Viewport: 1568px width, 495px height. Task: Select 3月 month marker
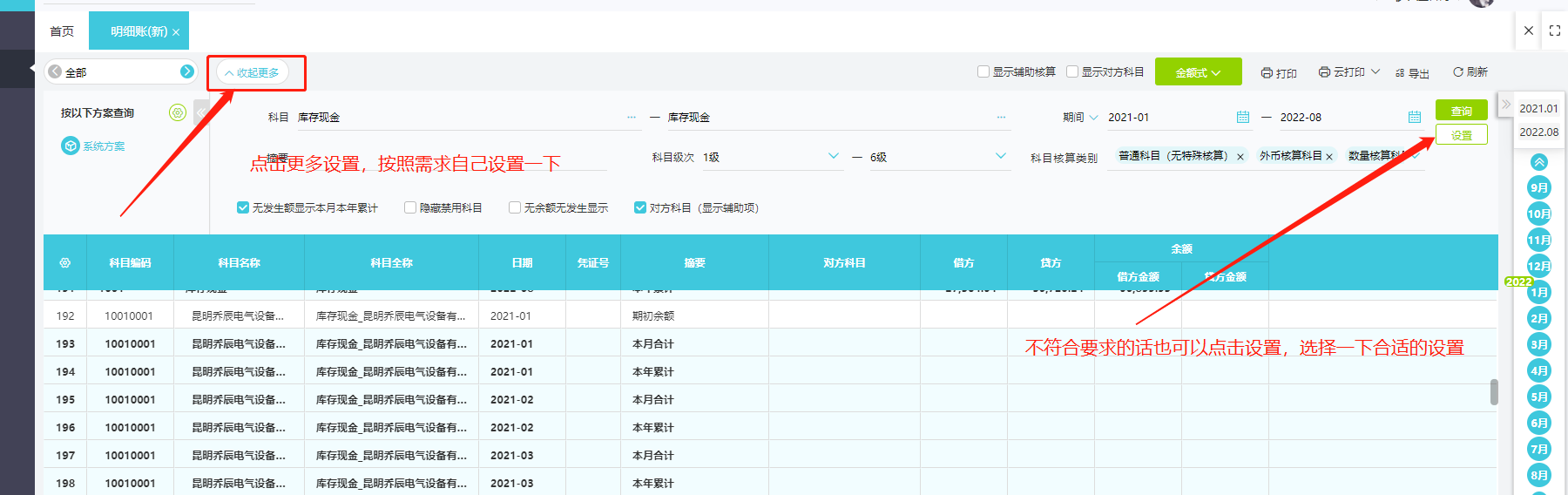[1539, 344]
